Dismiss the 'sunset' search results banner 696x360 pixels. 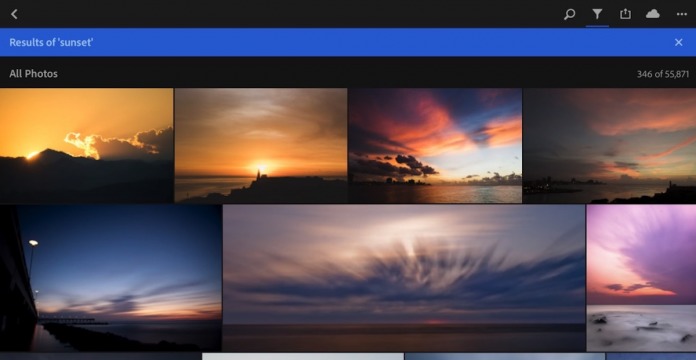pyautogui.click(x=679, y=42)
